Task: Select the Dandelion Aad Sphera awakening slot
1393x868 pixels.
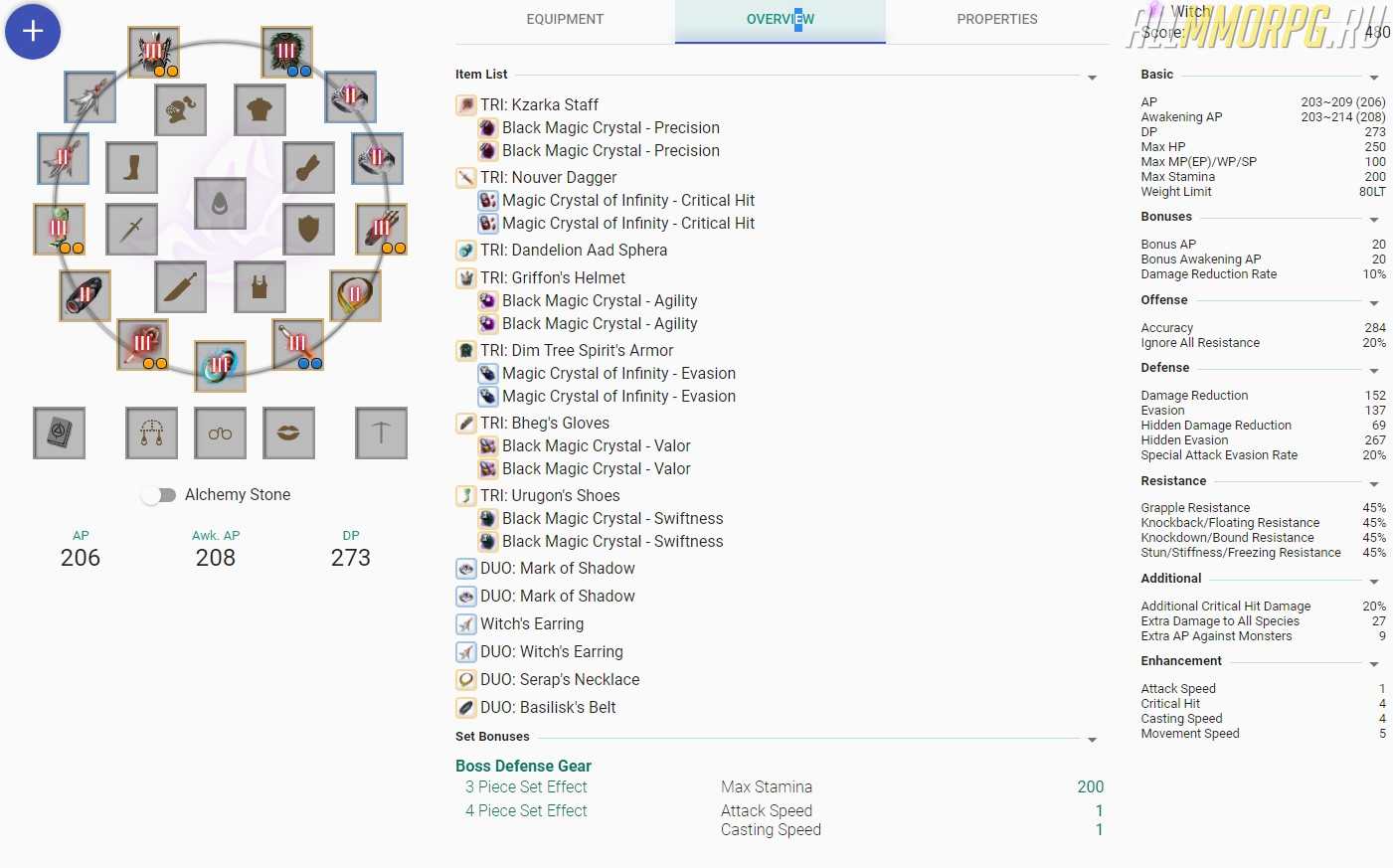Action: (x=220, y=366)
